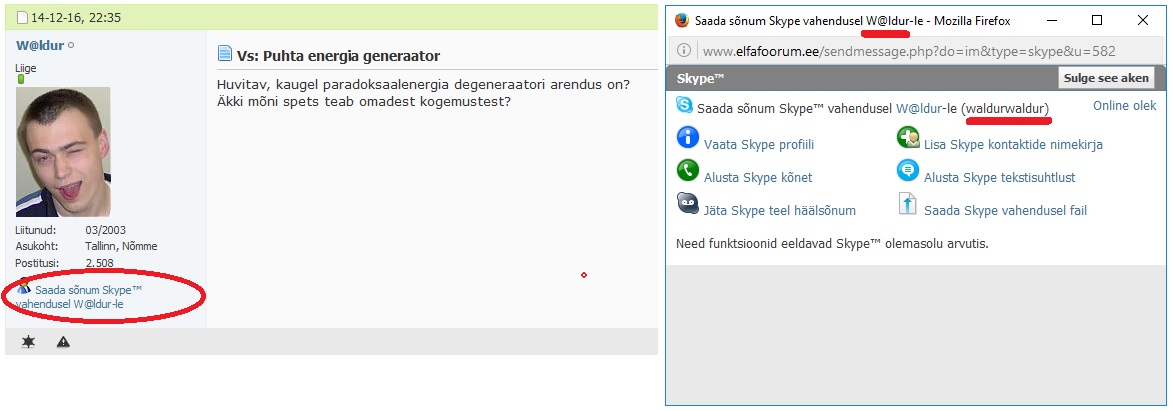Click the add-contact icon with green plus

(907, 137)
